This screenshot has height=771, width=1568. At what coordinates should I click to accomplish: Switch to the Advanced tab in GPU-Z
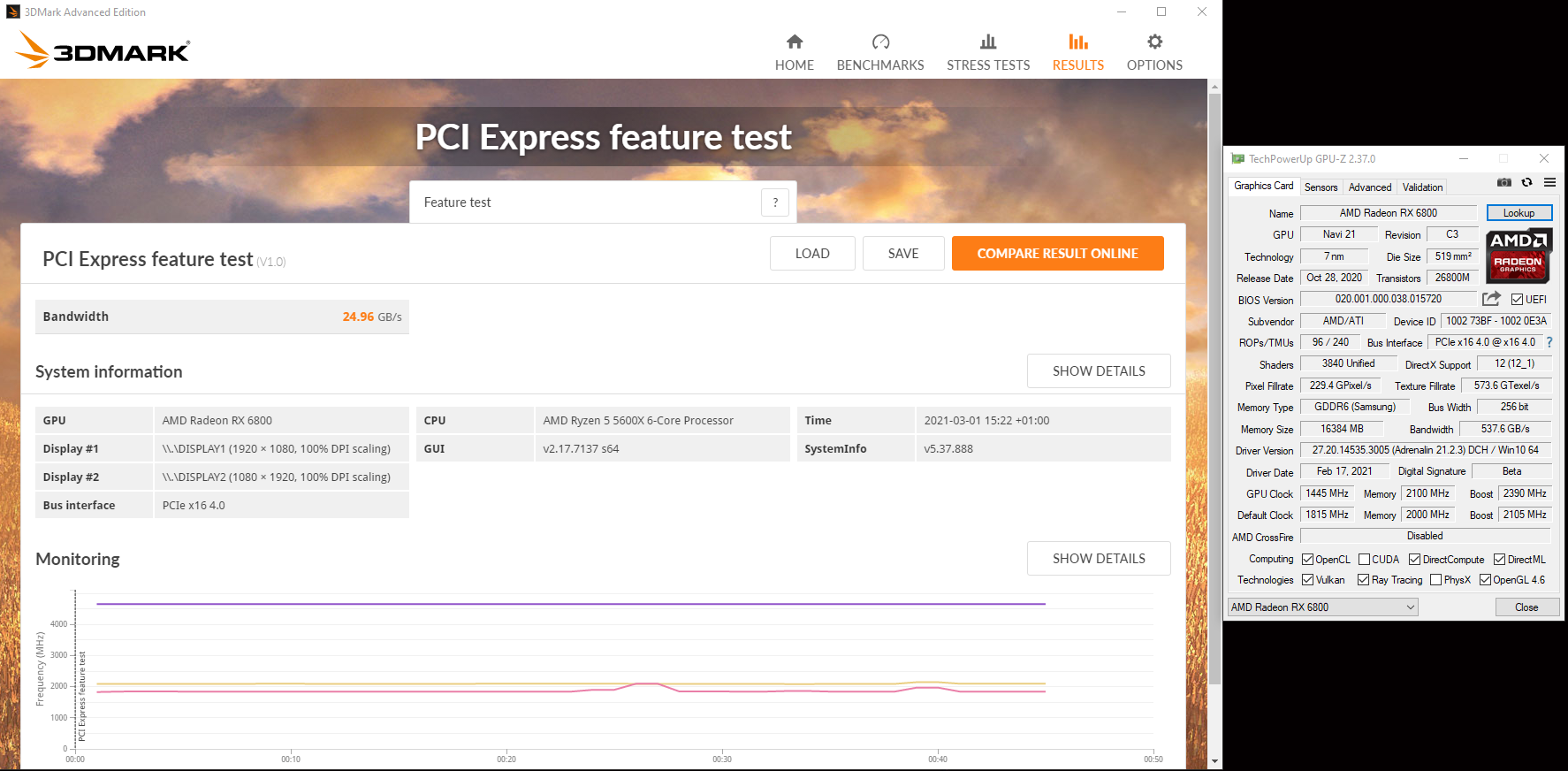(1369, 187)
